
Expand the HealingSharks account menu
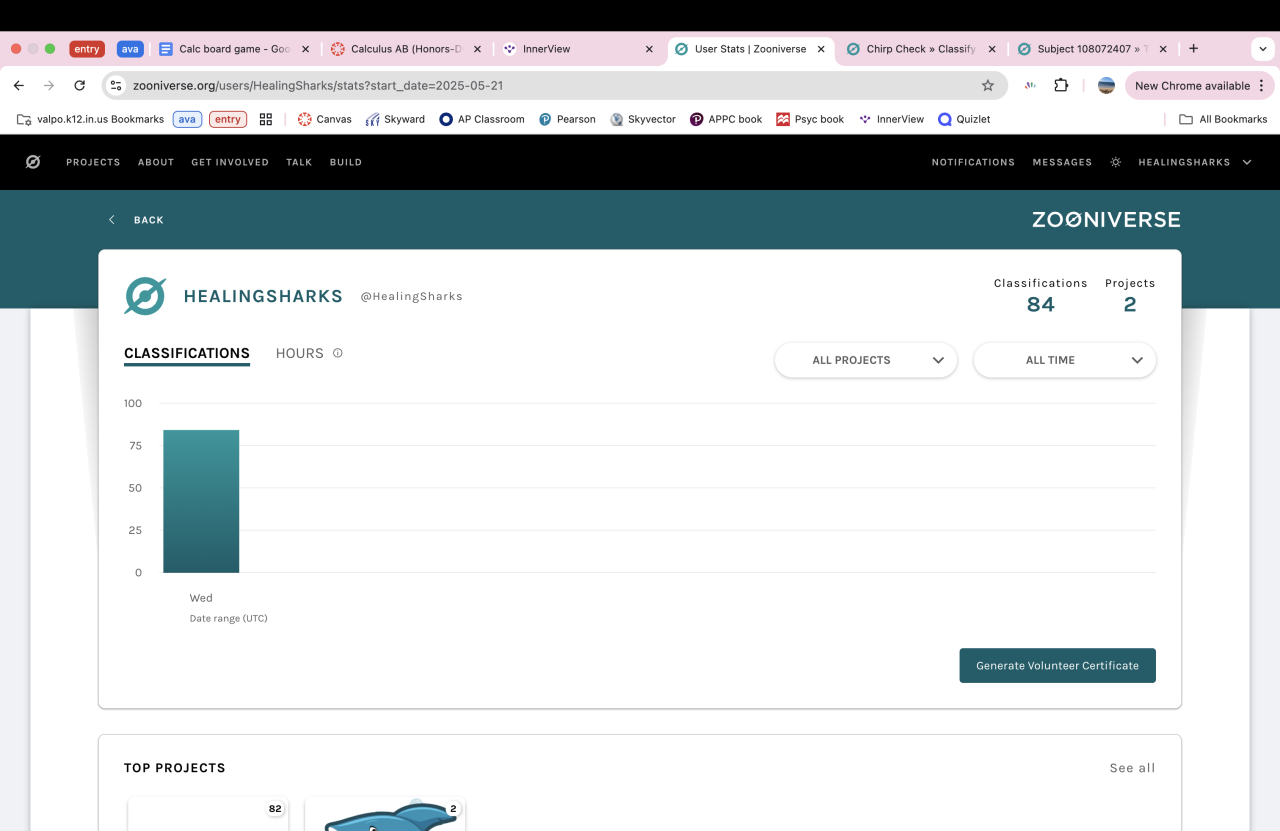[x=1195, y=162]
